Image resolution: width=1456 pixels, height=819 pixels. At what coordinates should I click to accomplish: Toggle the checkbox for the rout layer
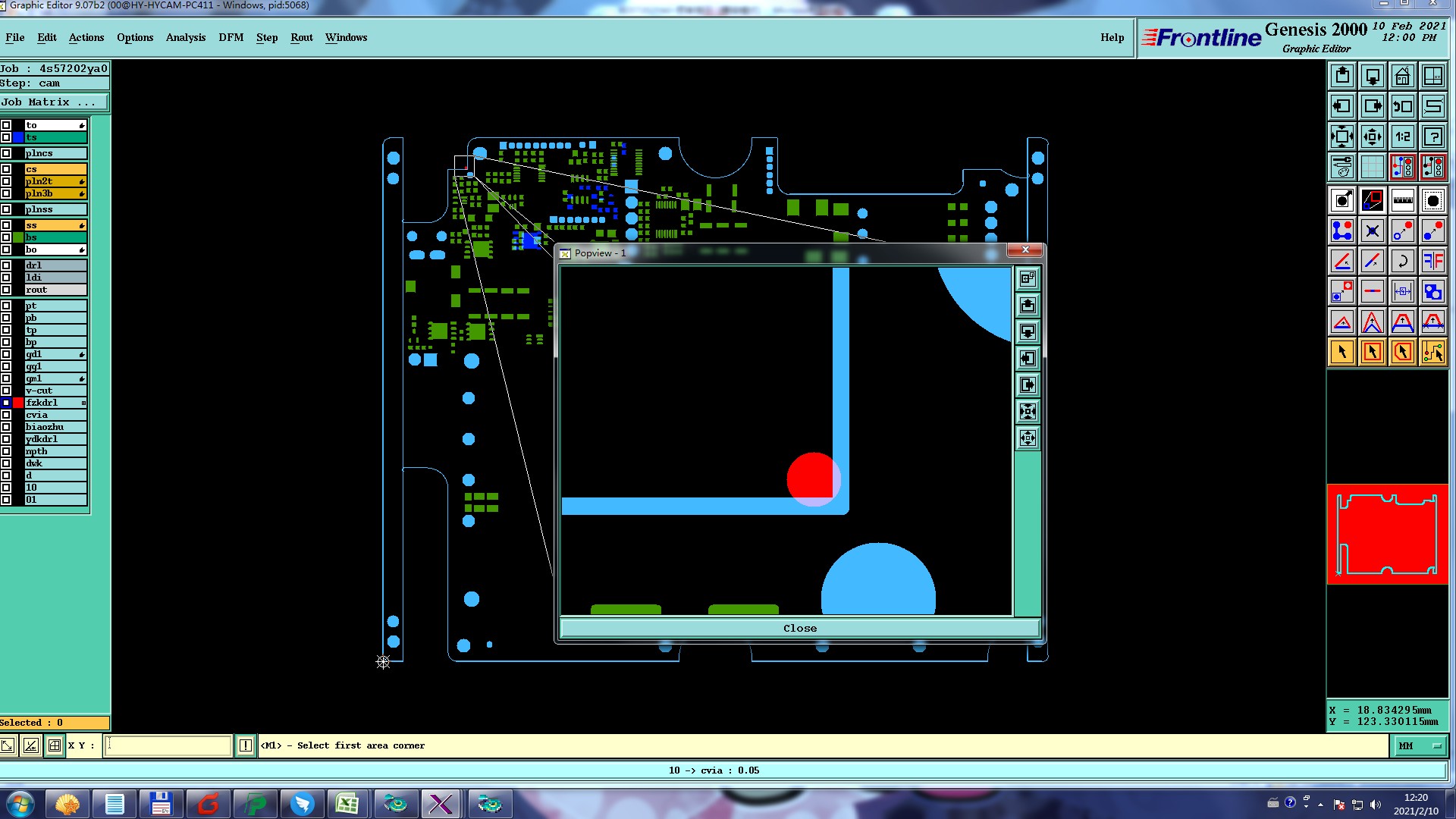click(6, 290)
